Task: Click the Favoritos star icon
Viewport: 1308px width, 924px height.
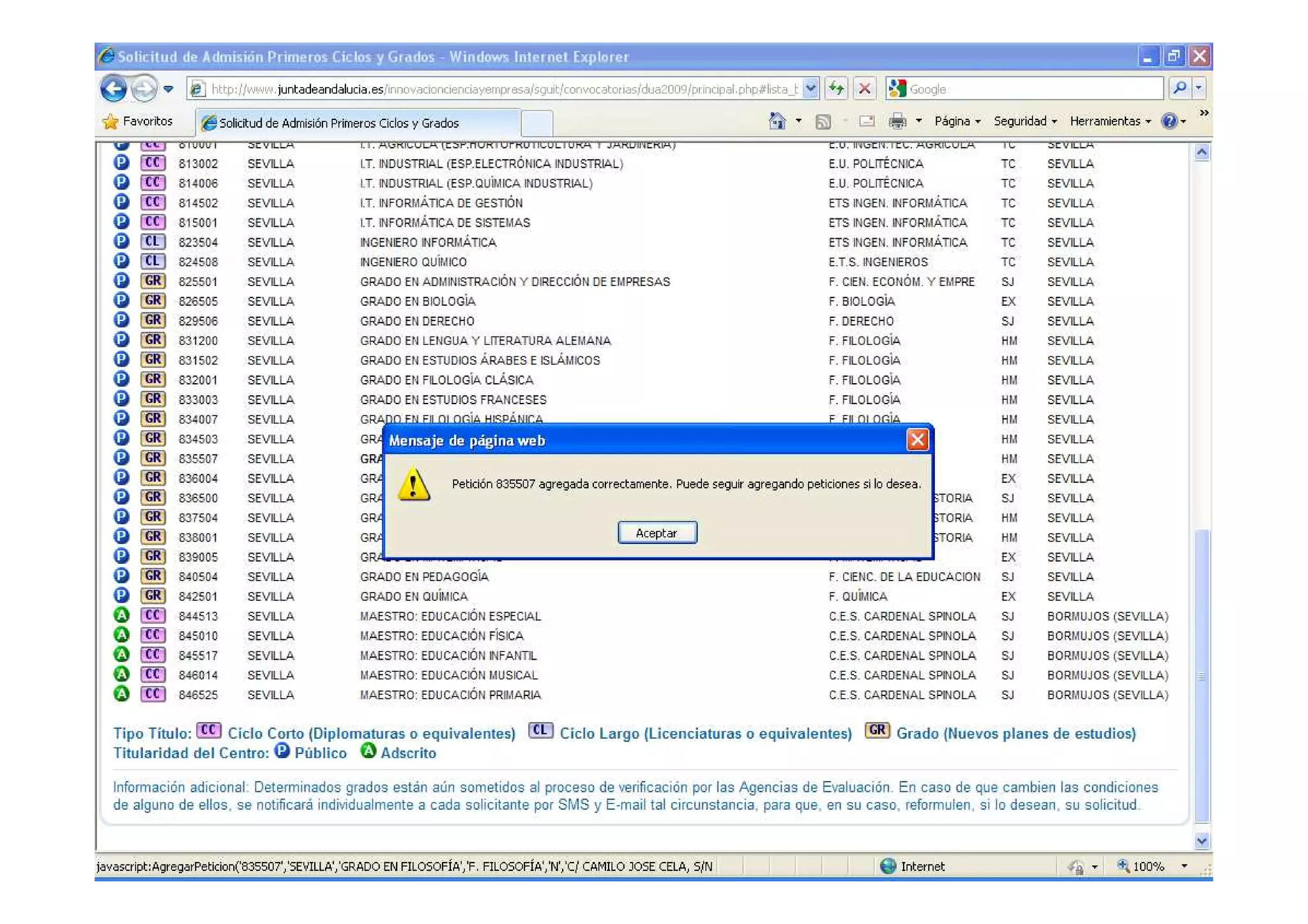Action: point(110,121)
